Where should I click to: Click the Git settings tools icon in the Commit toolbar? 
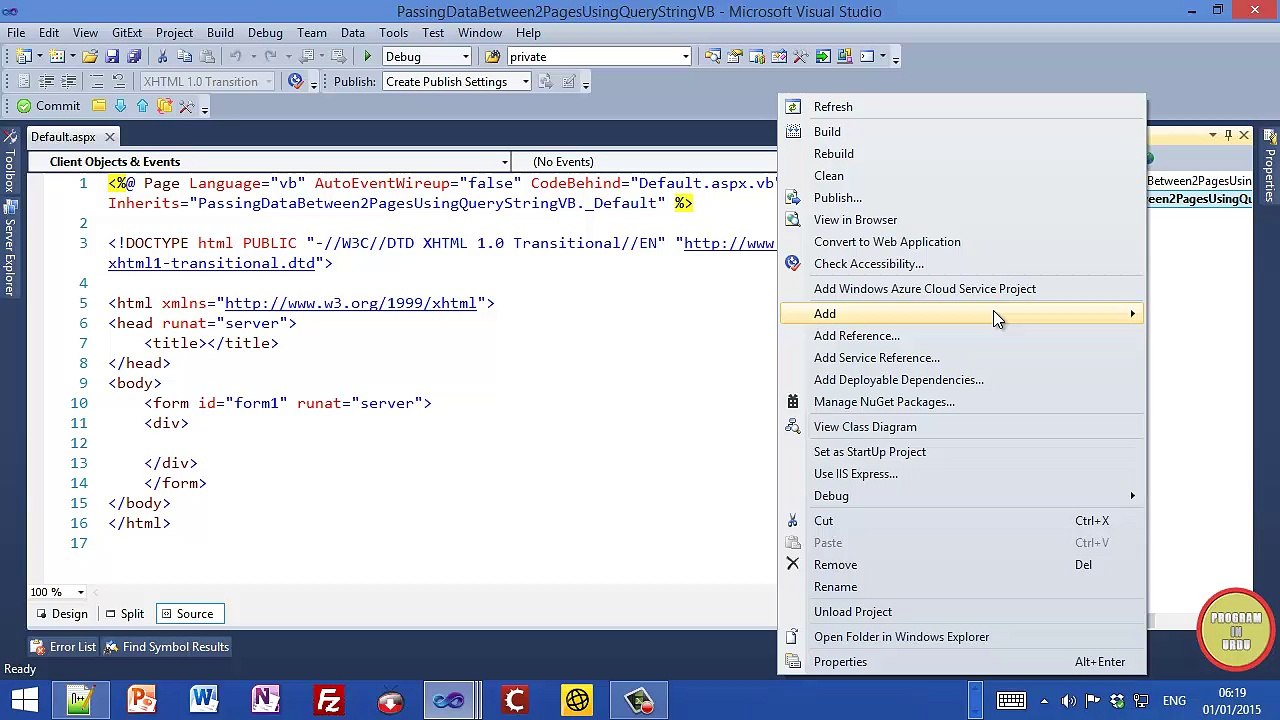tap(187, 106)
